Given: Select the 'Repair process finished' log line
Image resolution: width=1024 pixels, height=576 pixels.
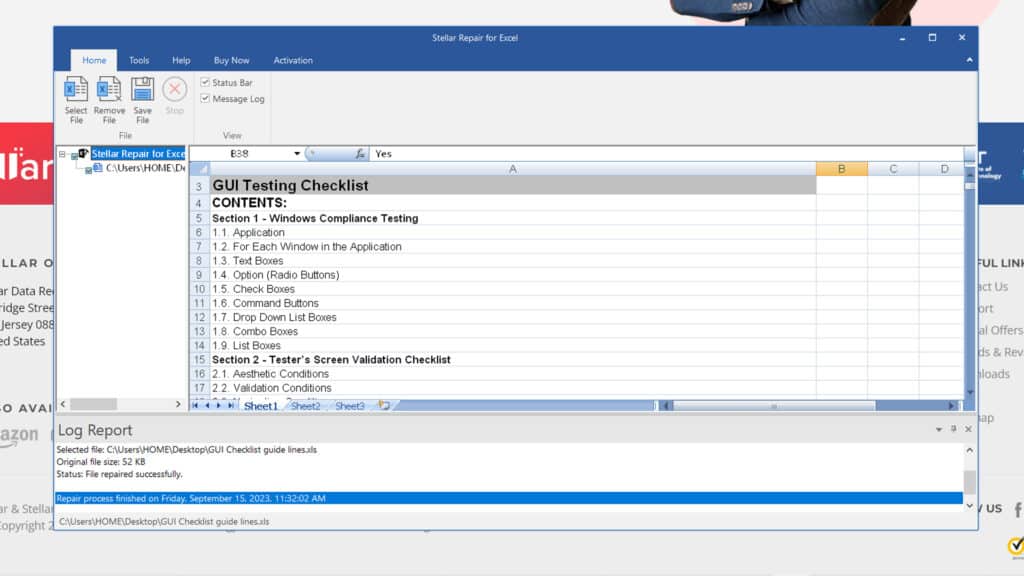Looking at the screenshot, I should [x=509, y=498].
